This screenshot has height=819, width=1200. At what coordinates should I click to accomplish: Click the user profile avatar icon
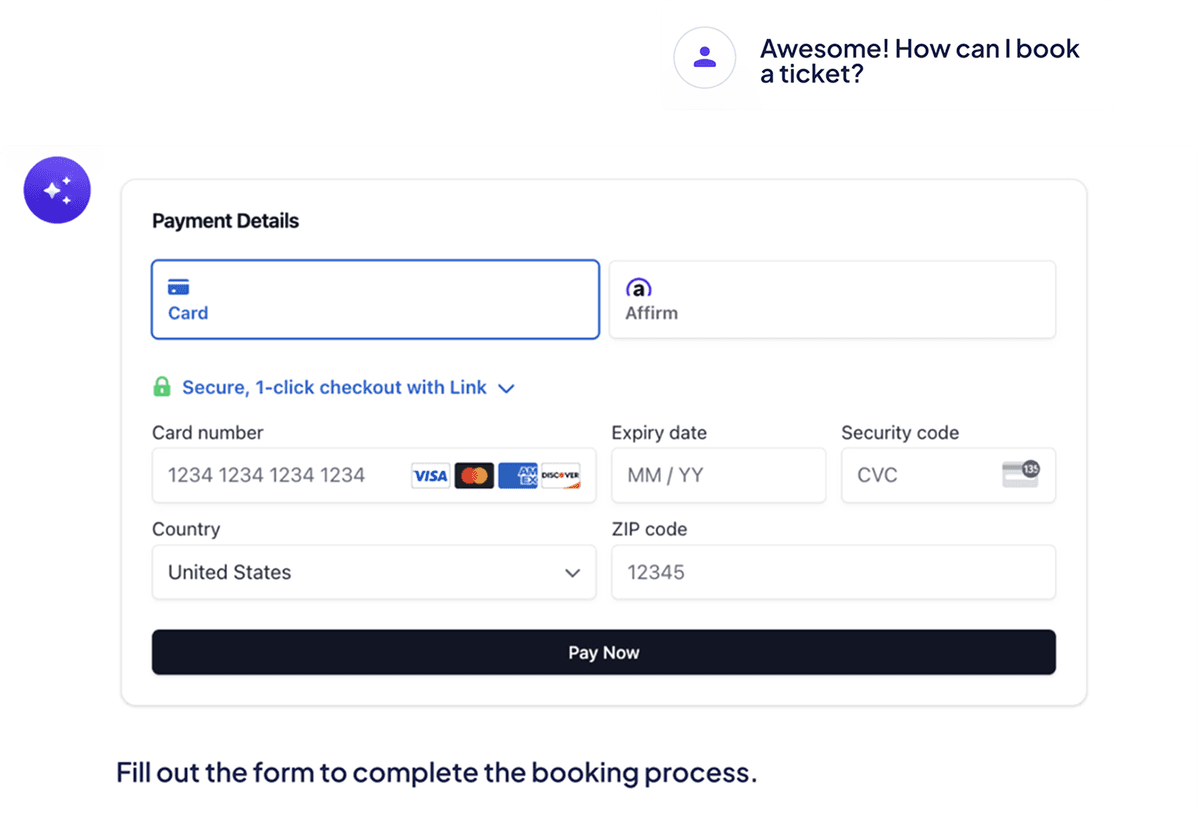[x=705, y=57]
